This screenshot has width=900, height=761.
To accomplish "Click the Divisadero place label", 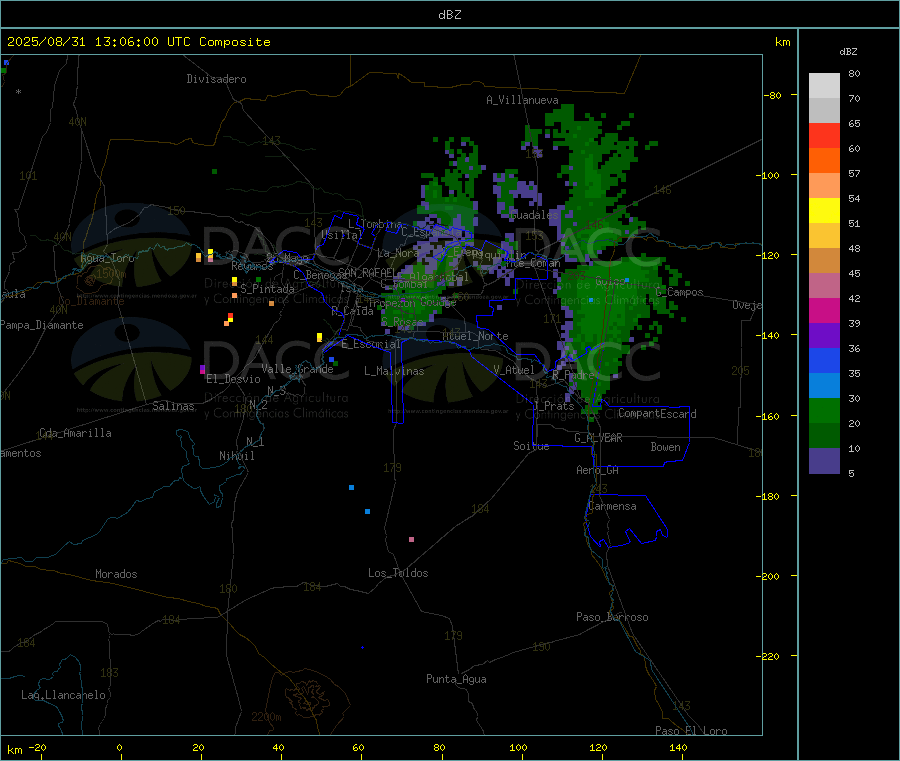I will click(216, 79).
